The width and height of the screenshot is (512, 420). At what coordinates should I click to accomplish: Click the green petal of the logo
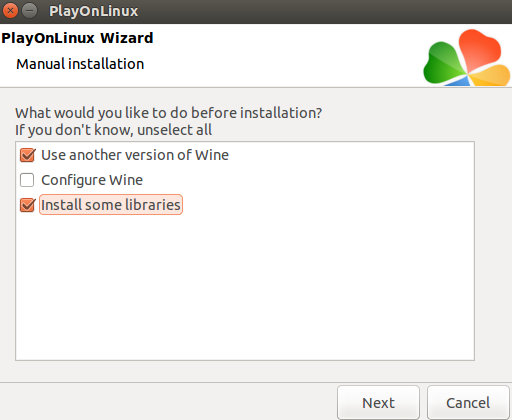443,63
